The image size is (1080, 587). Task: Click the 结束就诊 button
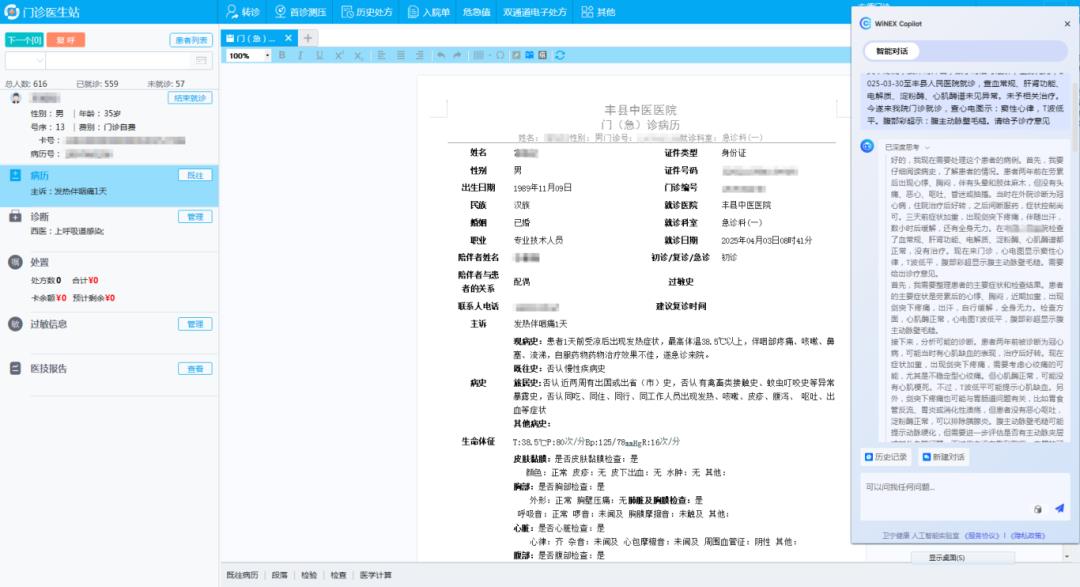pos(190,98)
